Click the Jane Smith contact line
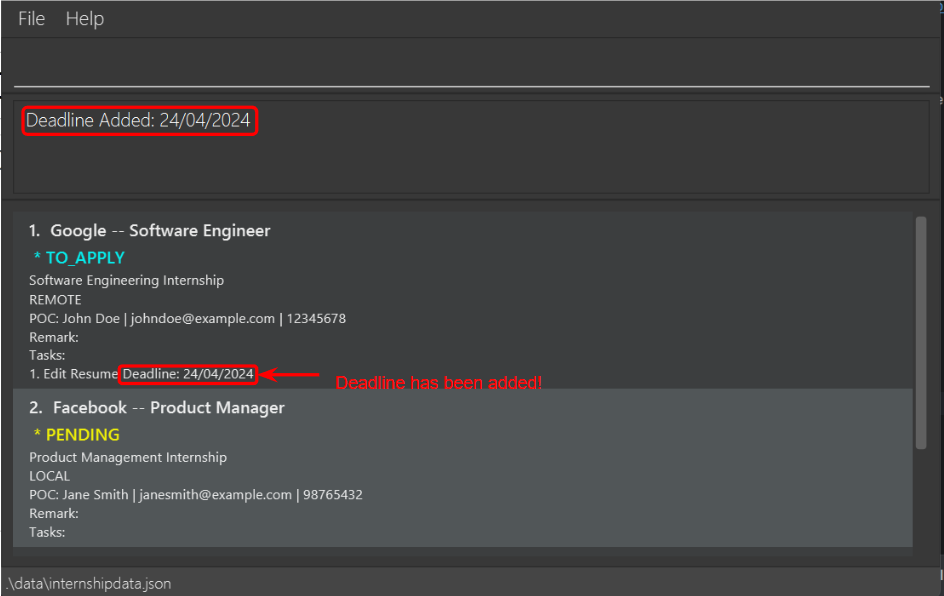Image resolution: width=944 pixels, height=596 pixels. pos(195,495)
